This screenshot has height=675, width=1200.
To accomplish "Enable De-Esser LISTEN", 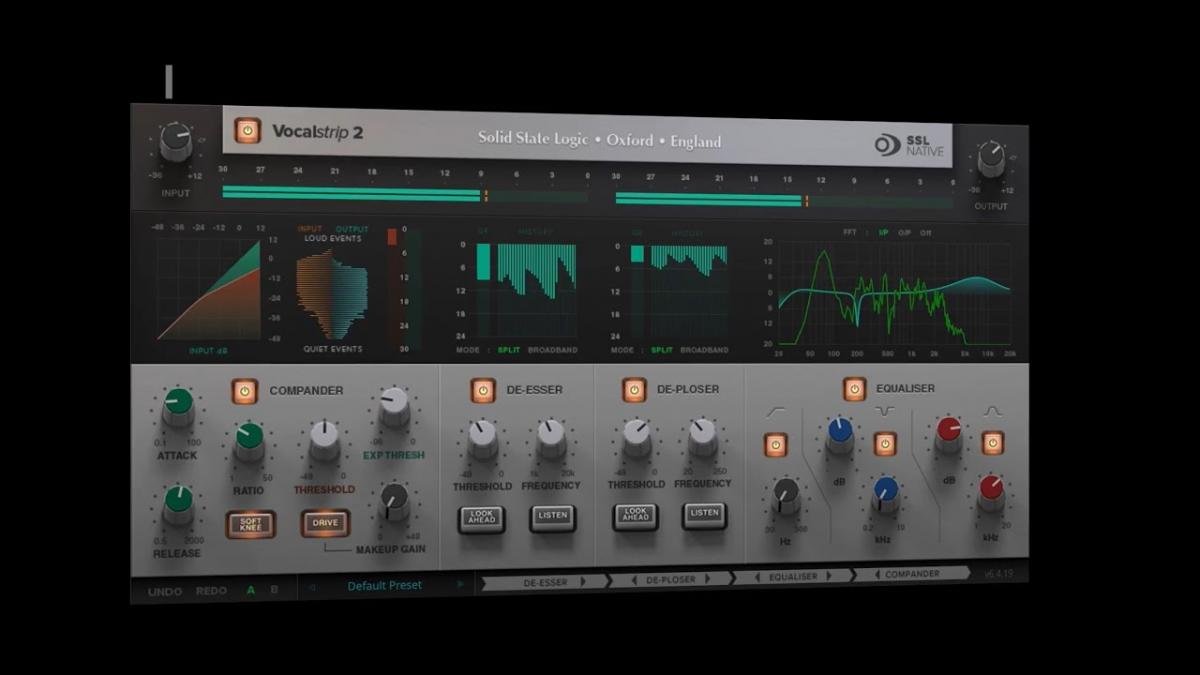I will [553, 518].
